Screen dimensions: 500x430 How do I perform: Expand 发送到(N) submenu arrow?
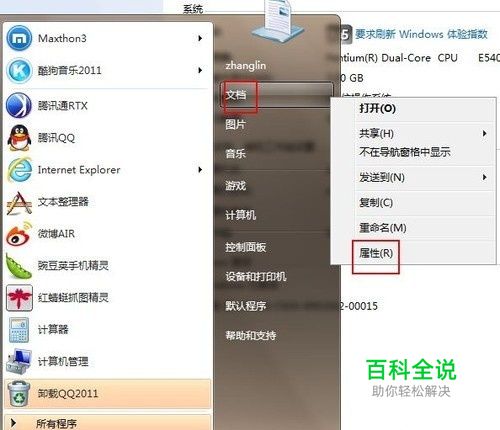485,177
